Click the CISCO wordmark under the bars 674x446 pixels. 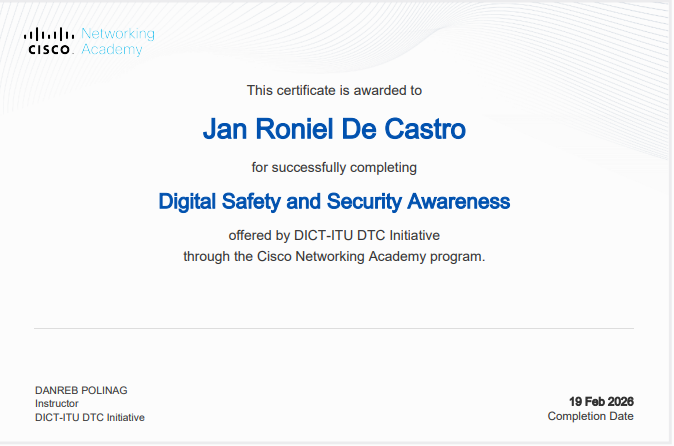(x=49, y=49)
